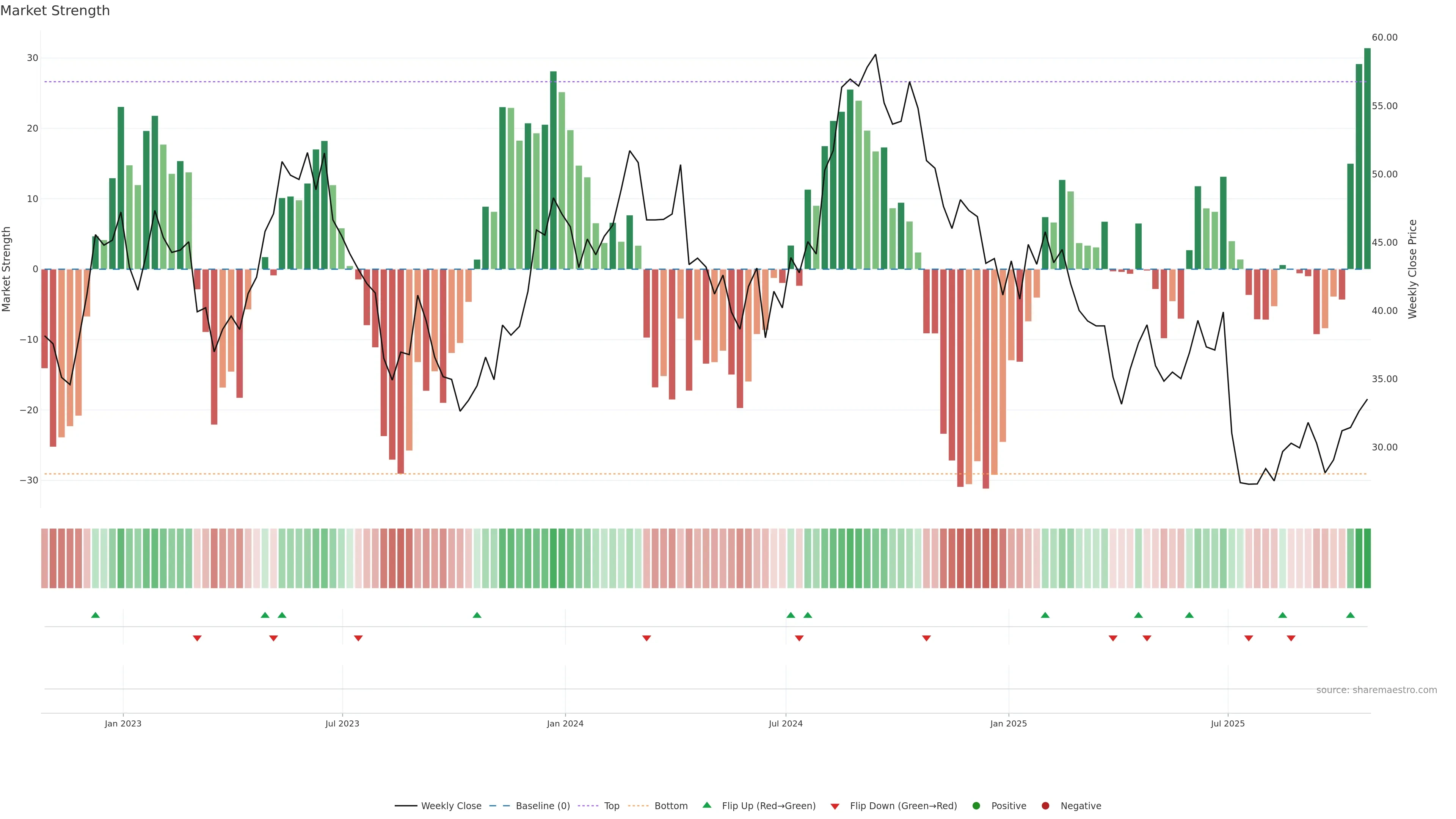The image size is (1456, 819).
Task: Click the darkest green heatmap cell at right end
Action: 1367,558
